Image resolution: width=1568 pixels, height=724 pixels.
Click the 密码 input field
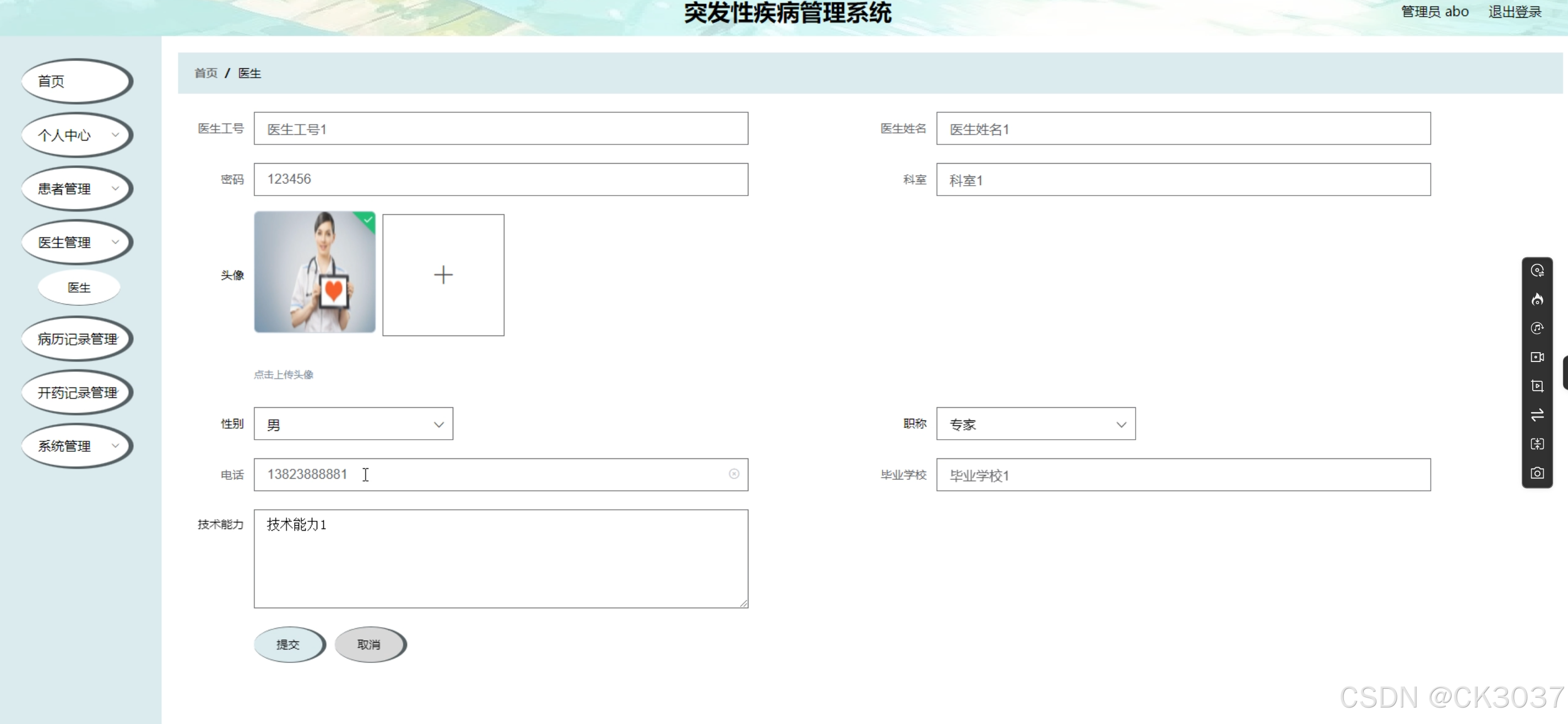point(501,180)
